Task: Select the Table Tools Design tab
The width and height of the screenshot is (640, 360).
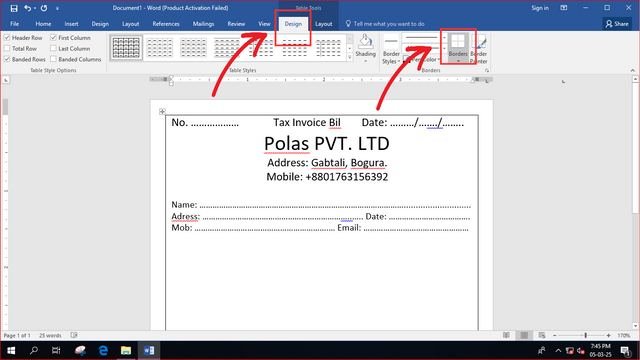Action: (x=293, y=24)
